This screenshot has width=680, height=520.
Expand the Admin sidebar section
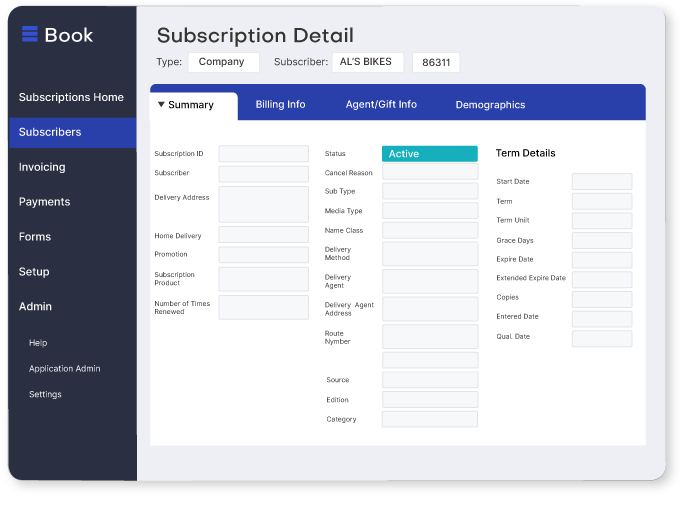35,307
